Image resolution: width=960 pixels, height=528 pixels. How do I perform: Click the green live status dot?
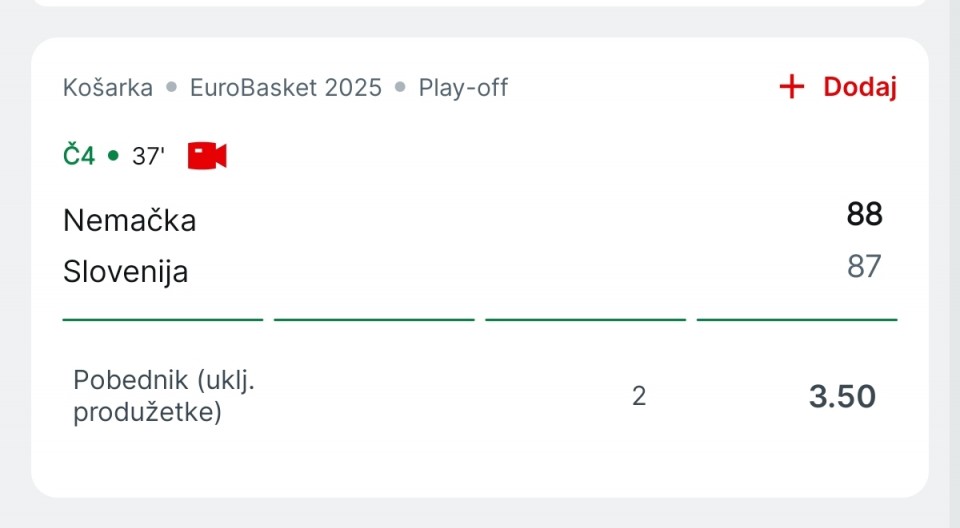click(113, 156)
